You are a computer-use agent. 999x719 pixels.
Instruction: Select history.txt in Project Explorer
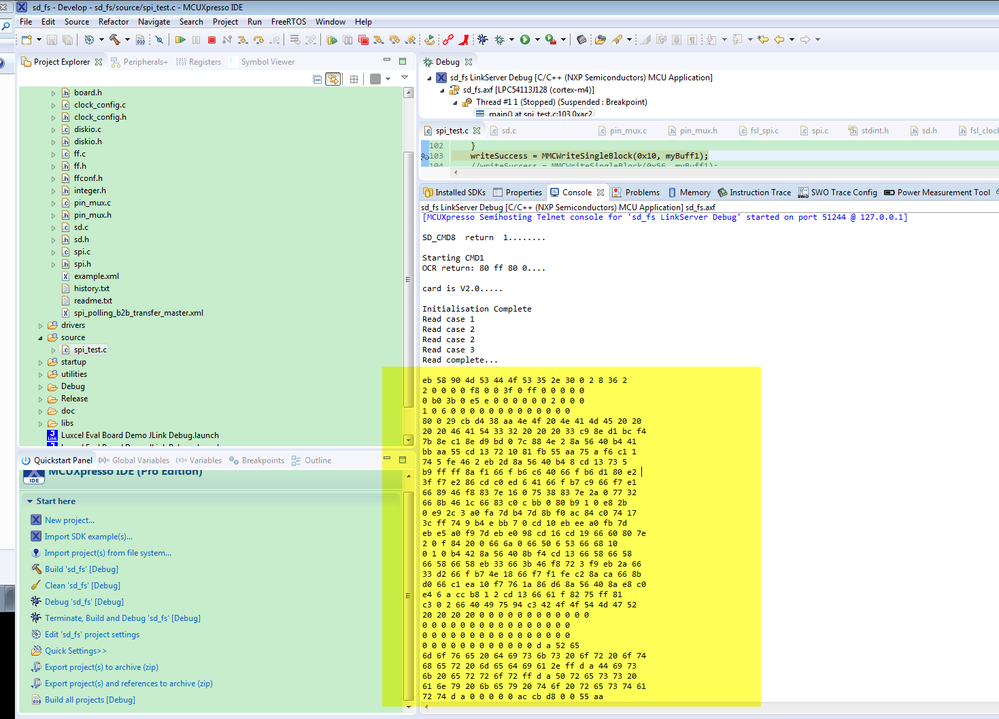pos(91,288)
